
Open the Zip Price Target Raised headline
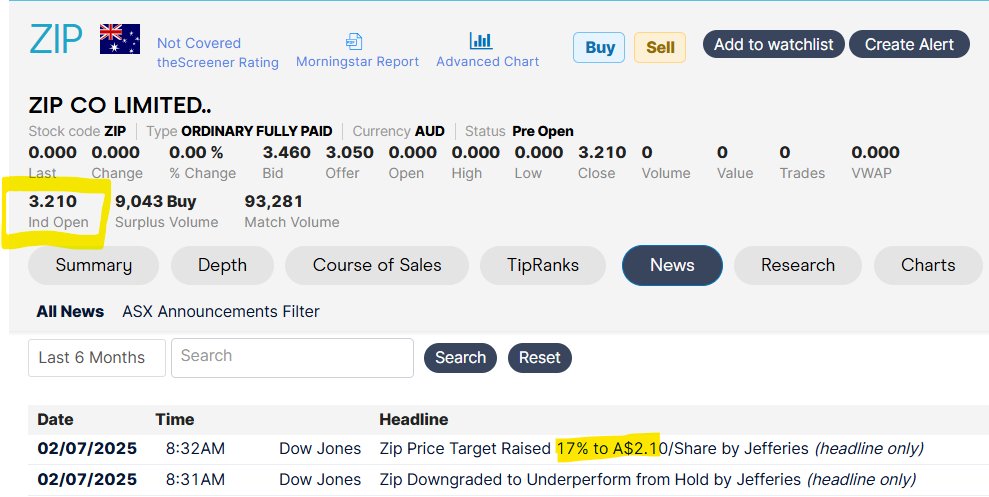click(x=652, y=448)
